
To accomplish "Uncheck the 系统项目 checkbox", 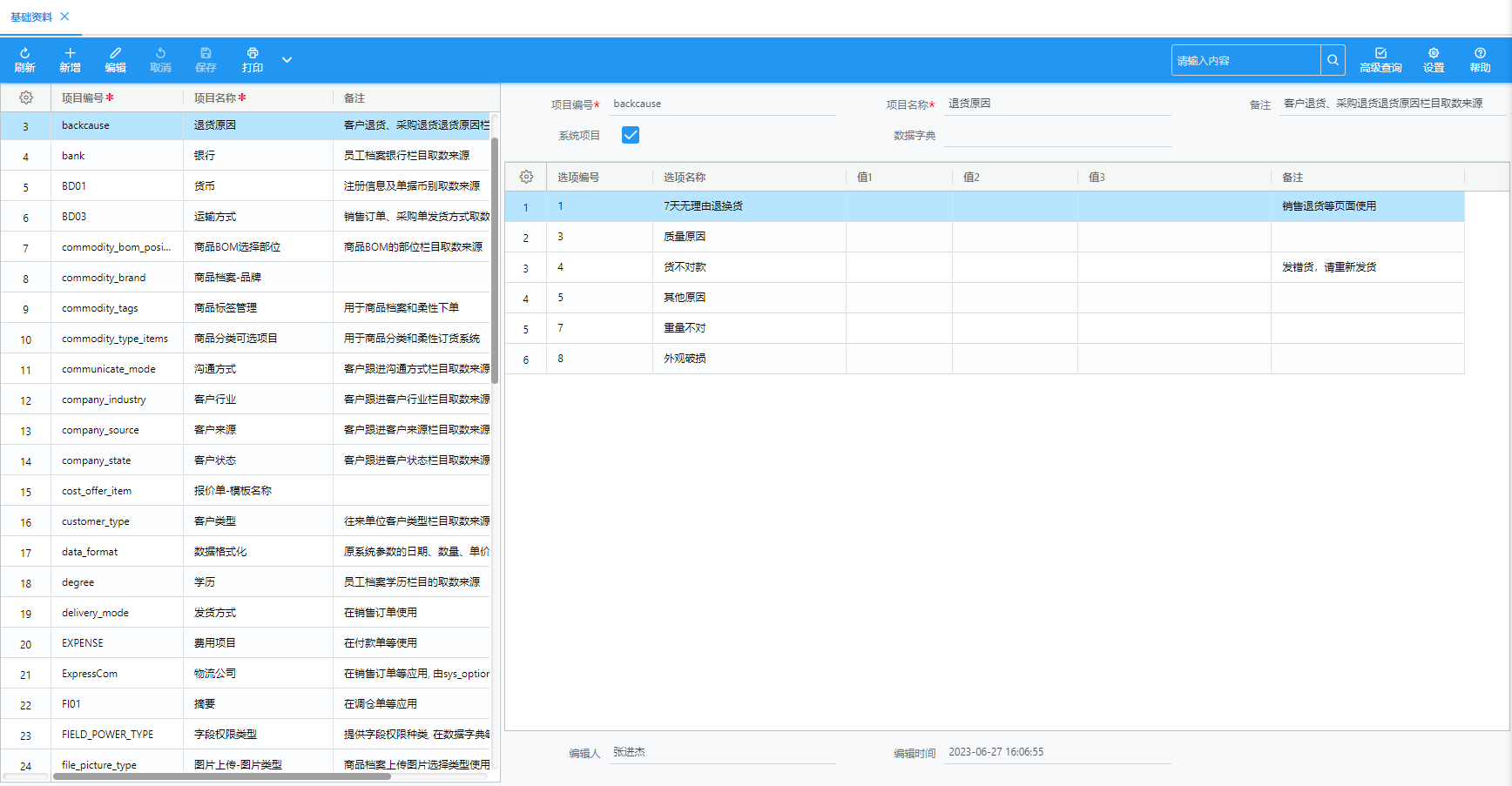I will pyautogui.click(x=630, y=135).
